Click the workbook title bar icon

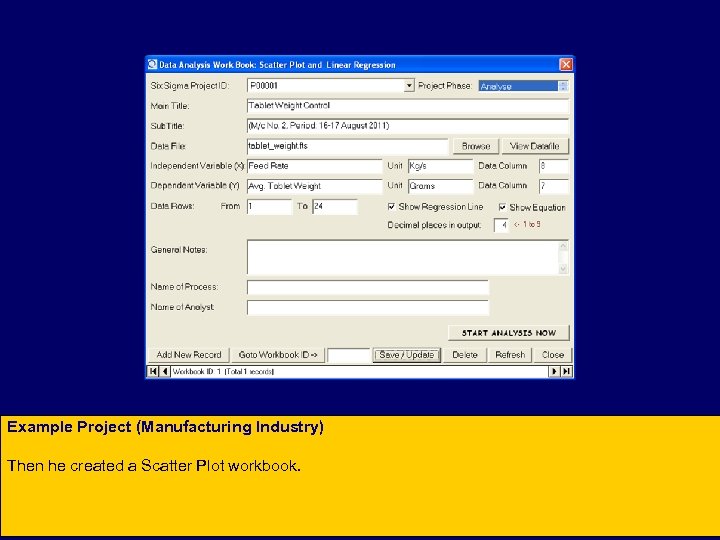pos(152,64)
